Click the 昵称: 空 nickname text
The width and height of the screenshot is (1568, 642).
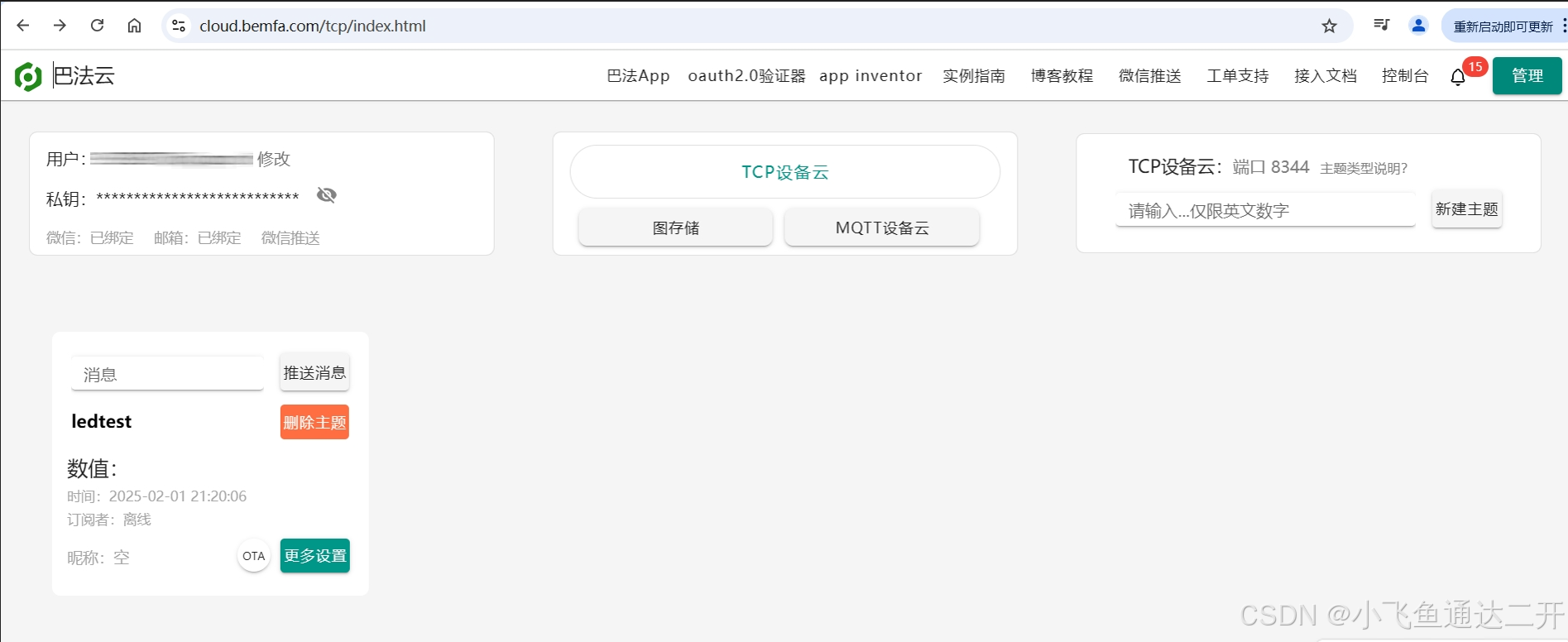[x=98, y=558]
